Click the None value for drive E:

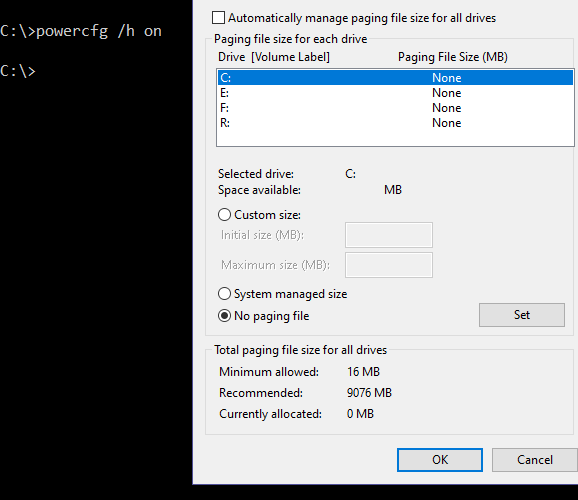point(446,93)
